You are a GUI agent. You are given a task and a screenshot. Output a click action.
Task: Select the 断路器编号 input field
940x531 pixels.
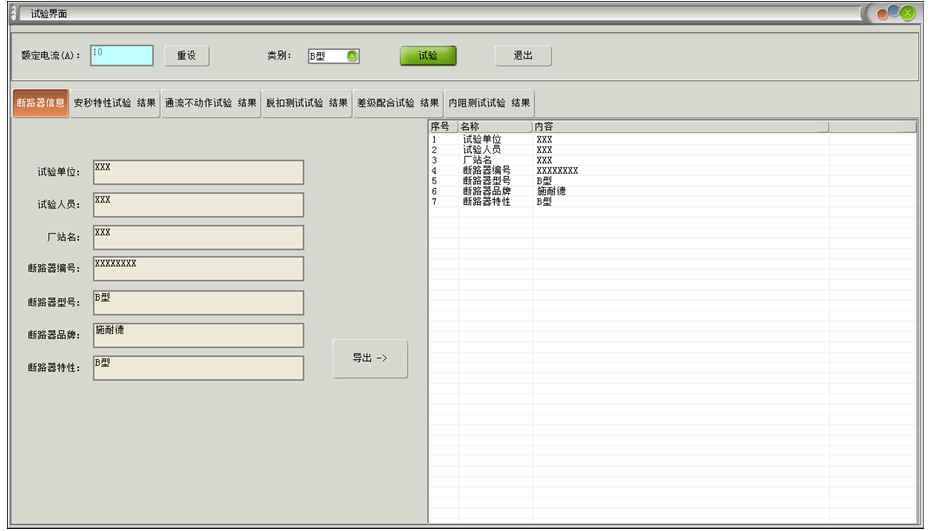pos(198,269)
